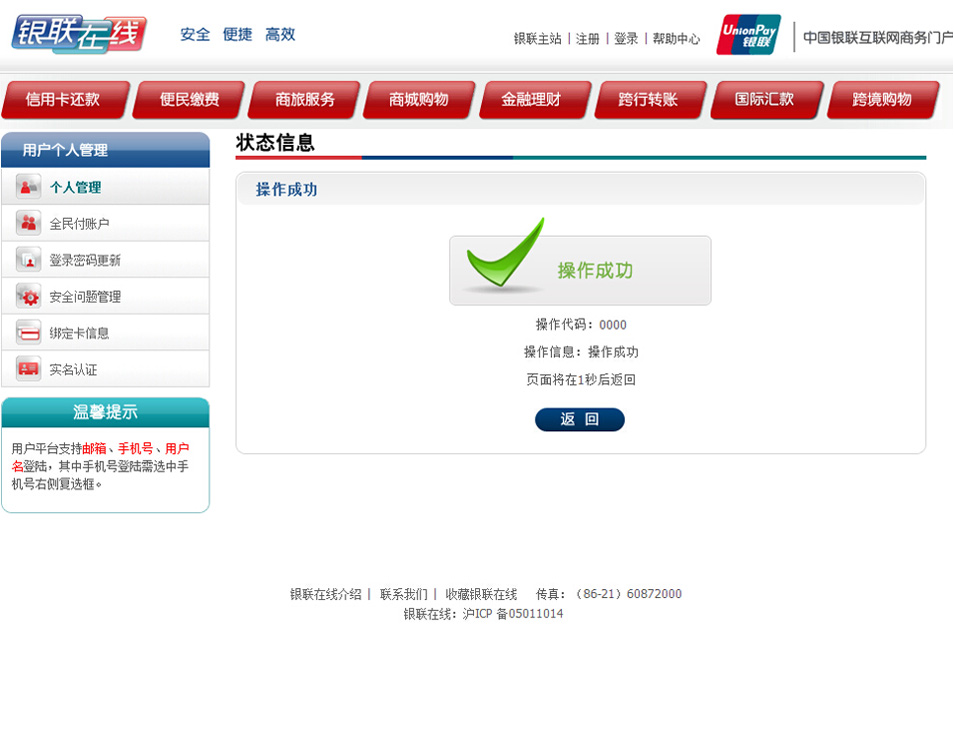Select 个人管理 in the sidebar
Viewport: 954px width, 729px height.
click(105, 187)
